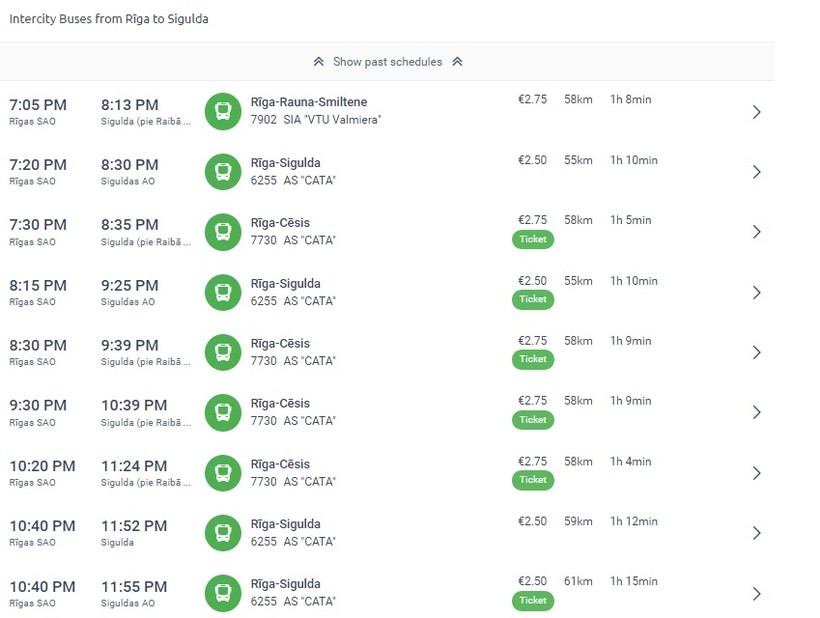Open details arrow for 10:20 PM trip
Screen dimensions: 820x618
coord(756,473)
